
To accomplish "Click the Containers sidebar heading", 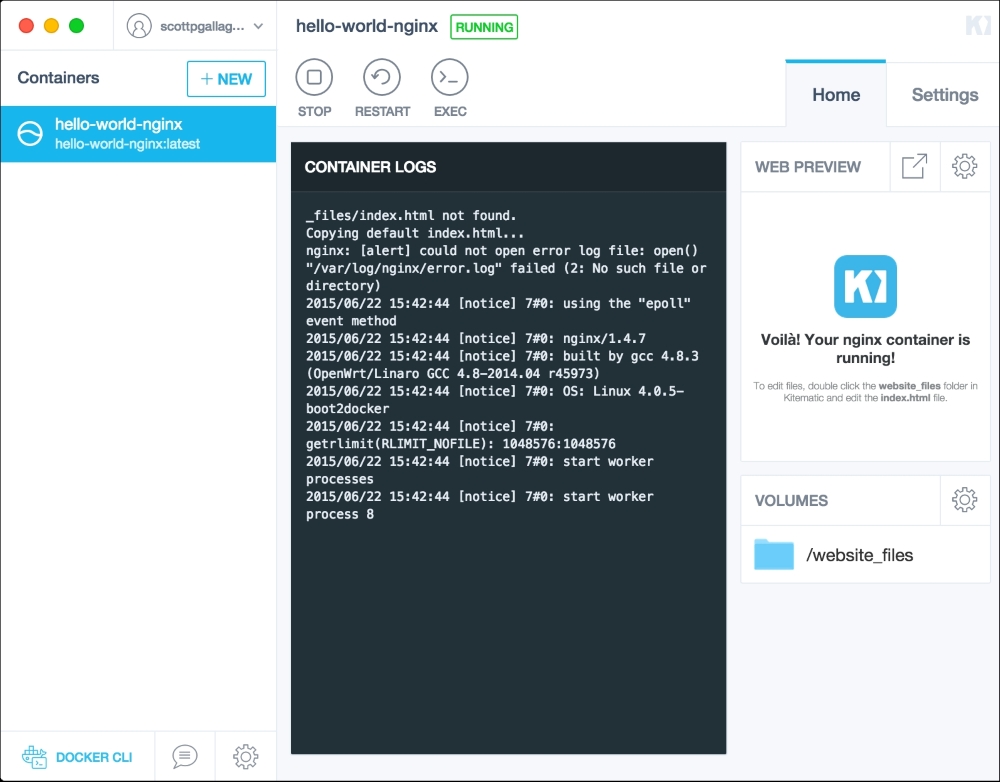I will (58, 78).
